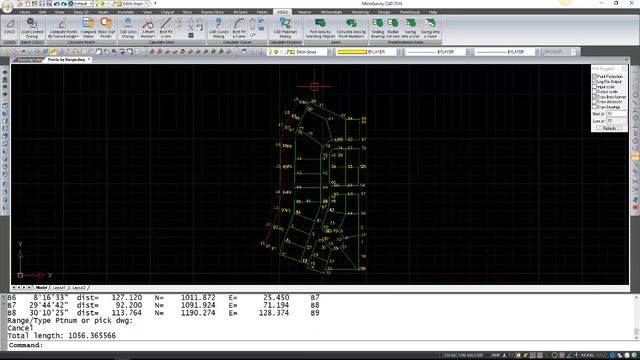640x360 pixels.
Task: Open the CAD Lines Dialog
Action: pyautogui.click(x=128, y=27)
